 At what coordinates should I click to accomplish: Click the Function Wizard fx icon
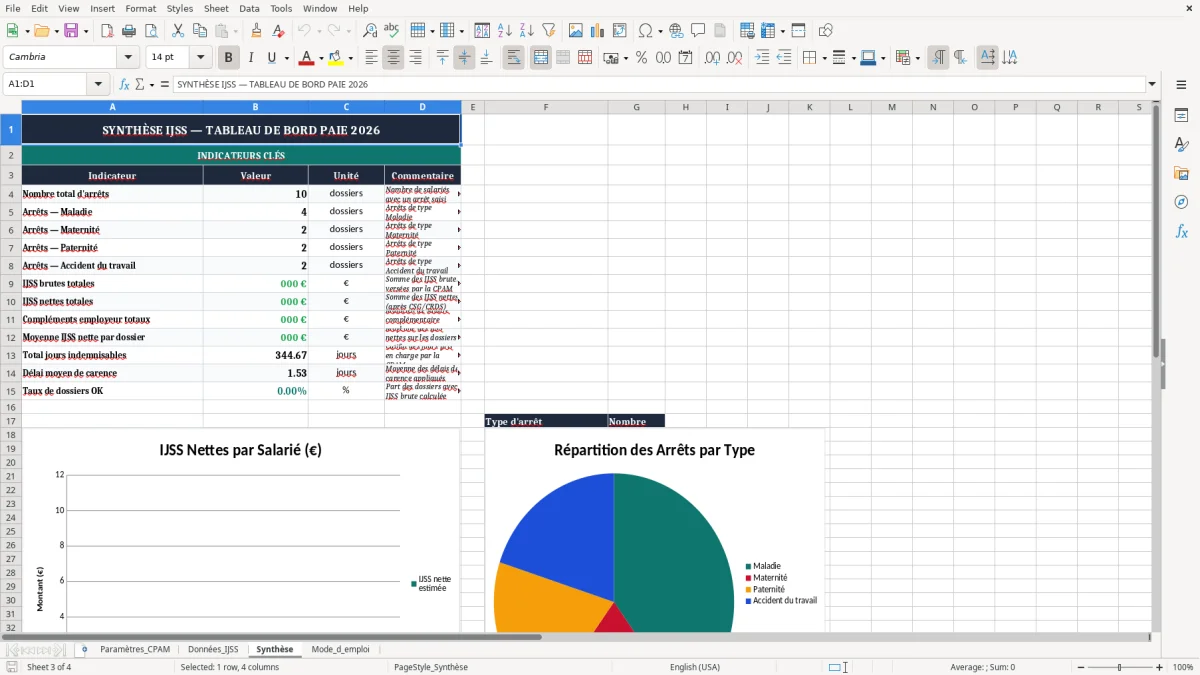[124, 85]
